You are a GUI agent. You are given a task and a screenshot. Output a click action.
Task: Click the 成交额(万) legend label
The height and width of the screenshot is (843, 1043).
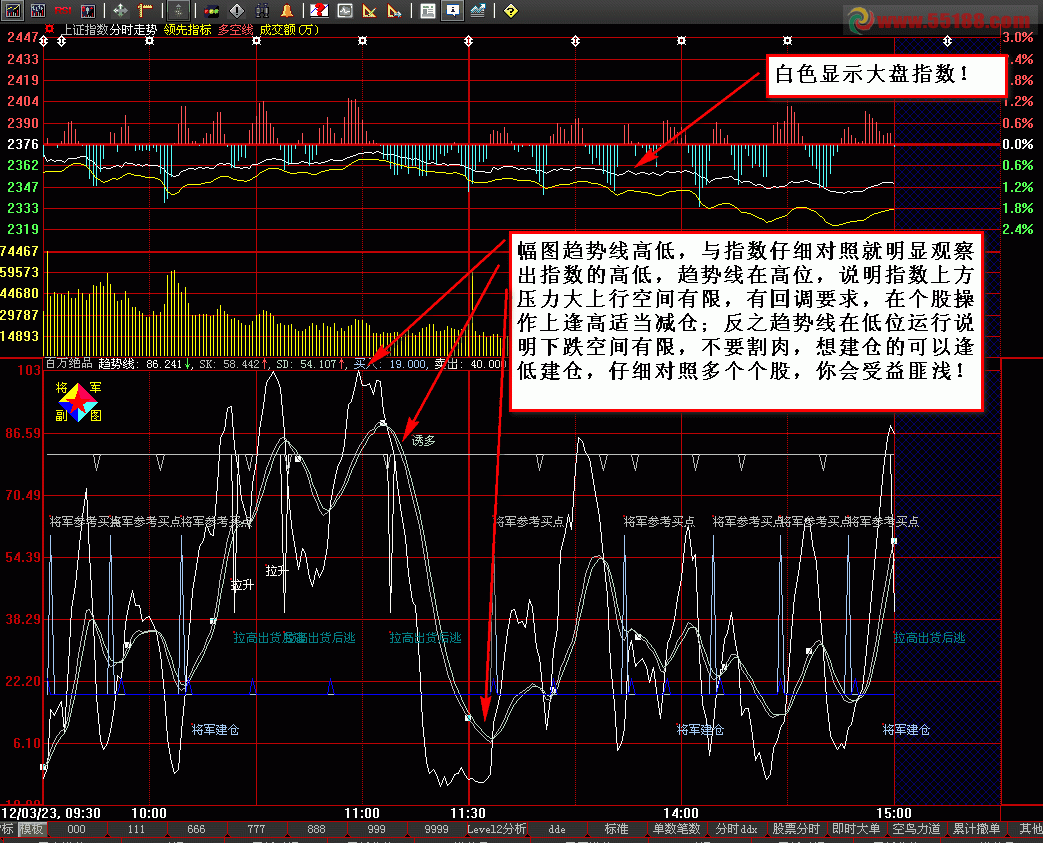[x=289, y=30]
